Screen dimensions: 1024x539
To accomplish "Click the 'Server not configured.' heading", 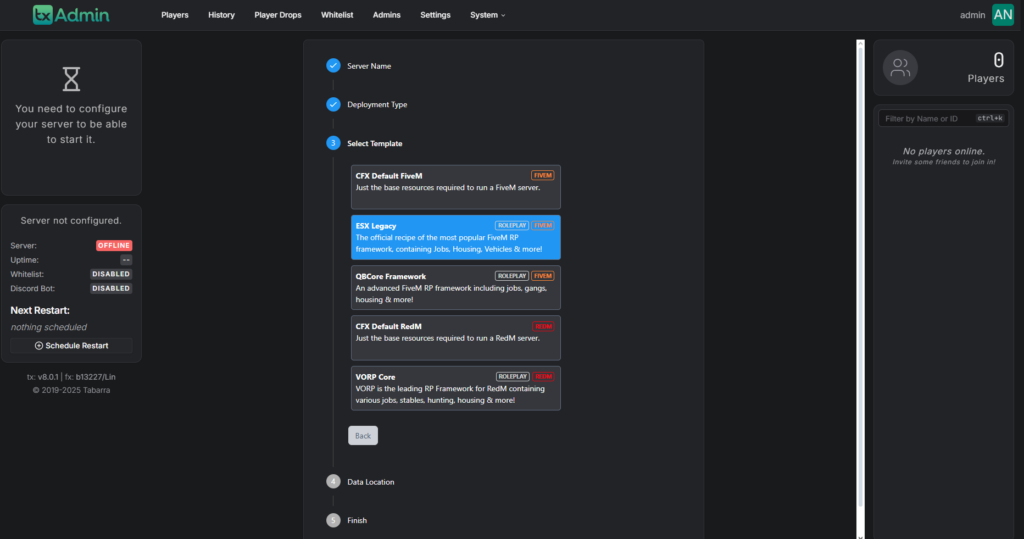I will pyautogui.click(x=71, y=221).
